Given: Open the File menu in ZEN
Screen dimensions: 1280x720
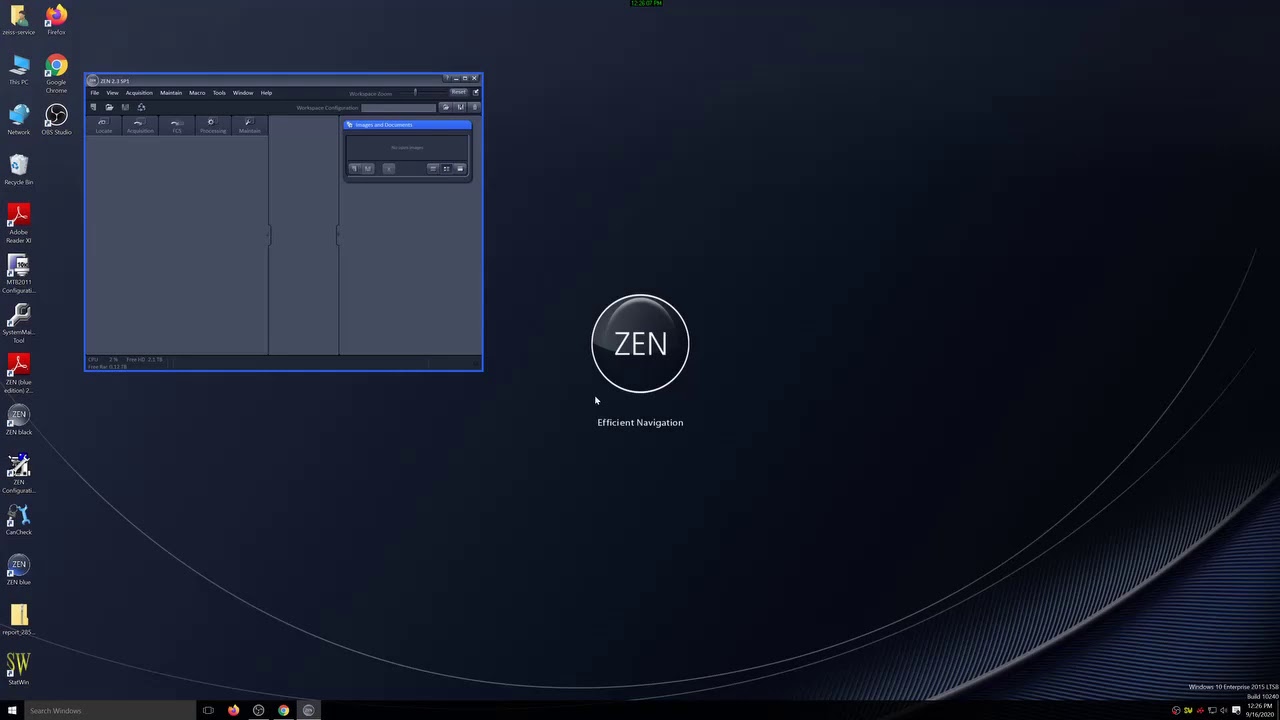Looking at the screenshot, I should pyautogui.click(x=95, y=93).
